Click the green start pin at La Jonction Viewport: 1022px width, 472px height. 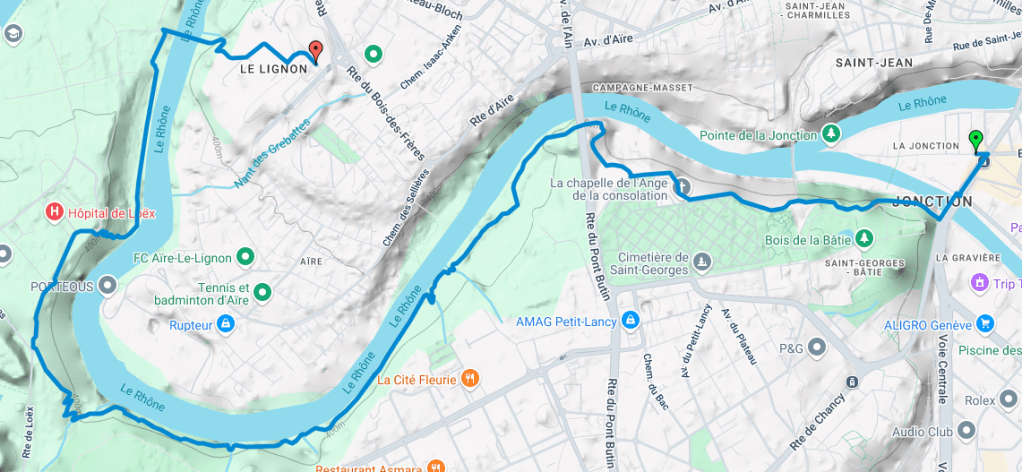tap(976, 141)
